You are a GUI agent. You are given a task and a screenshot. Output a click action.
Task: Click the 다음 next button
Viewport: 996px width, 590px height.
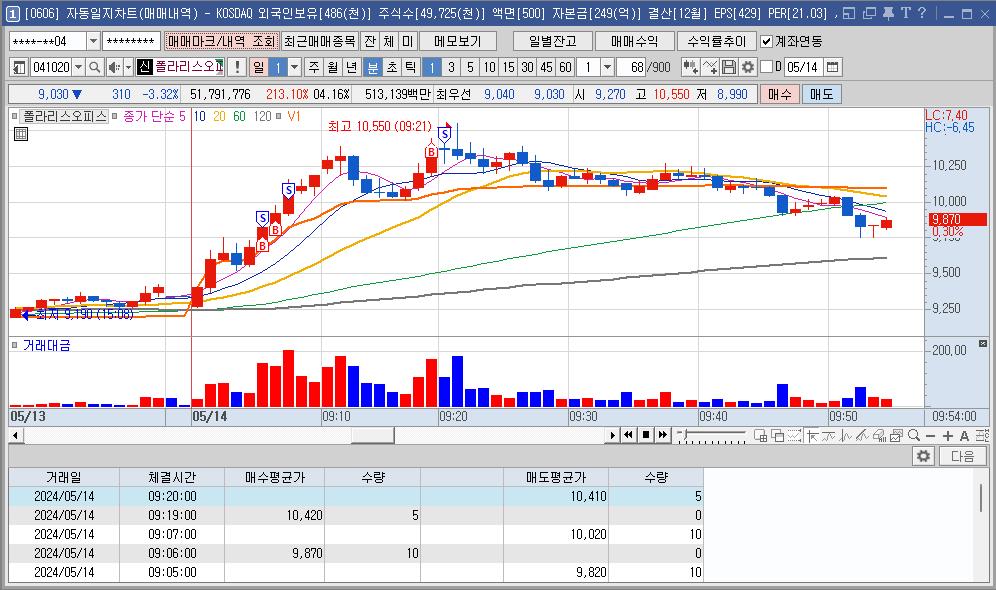[x=962, y=456]
